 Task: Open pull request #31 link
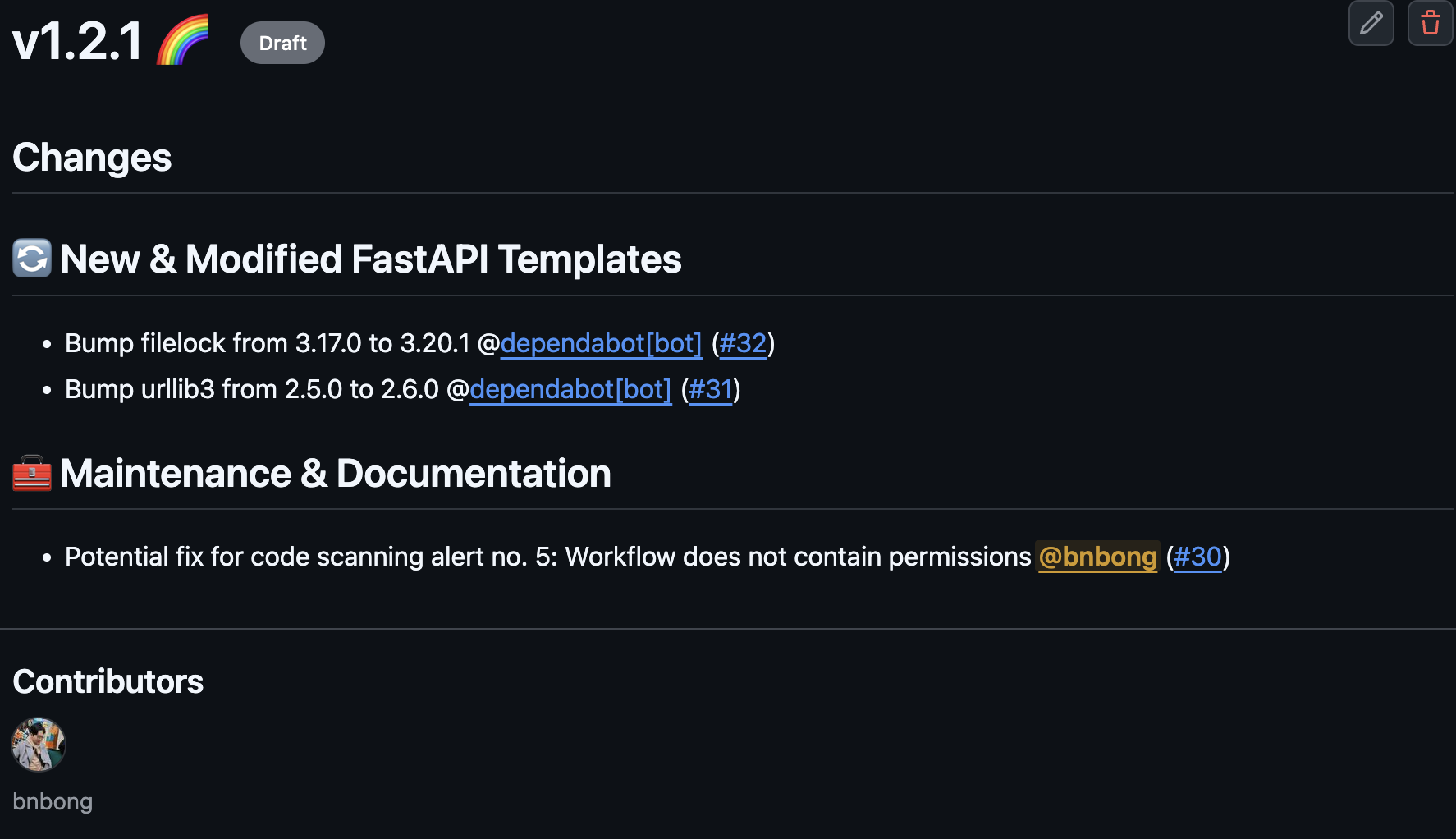coord(711,389)
